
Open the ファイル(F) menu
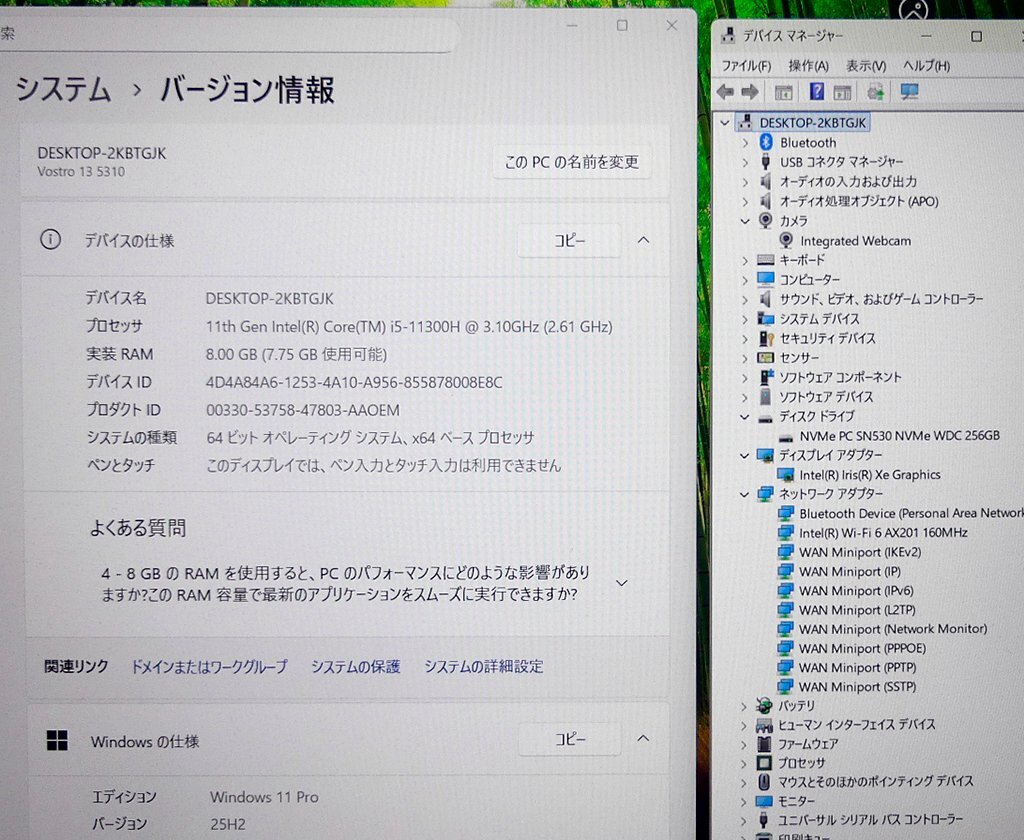pos(746,66)
